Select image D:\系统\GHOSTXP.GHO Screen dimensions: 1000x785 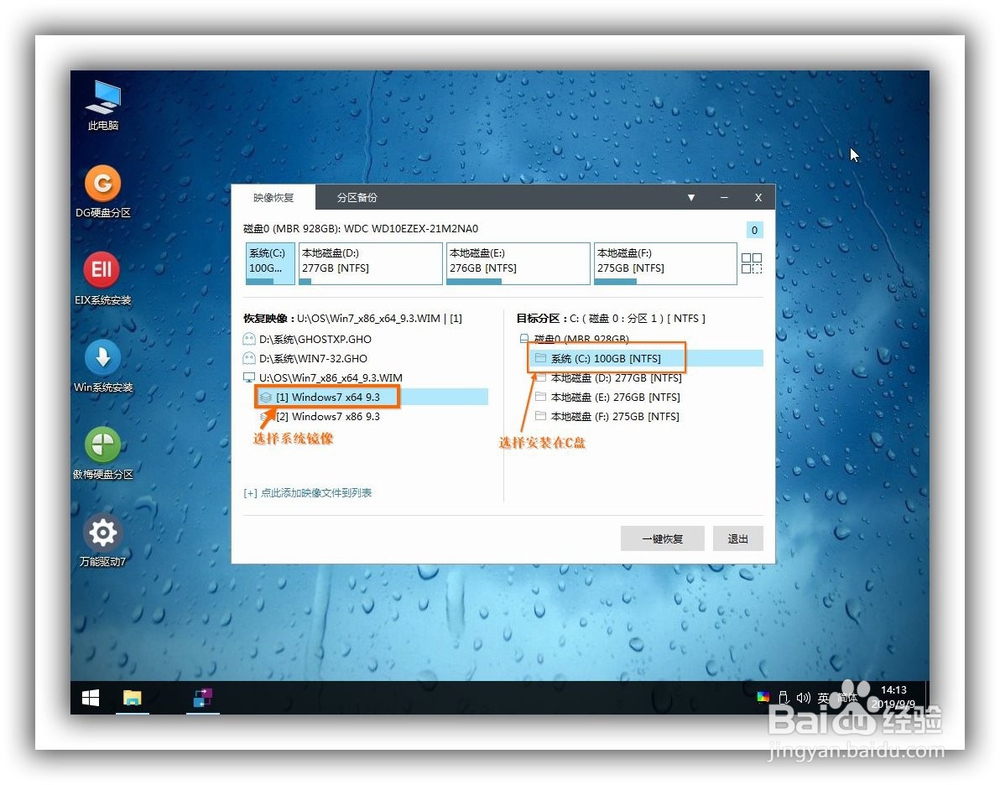(307, 339)
